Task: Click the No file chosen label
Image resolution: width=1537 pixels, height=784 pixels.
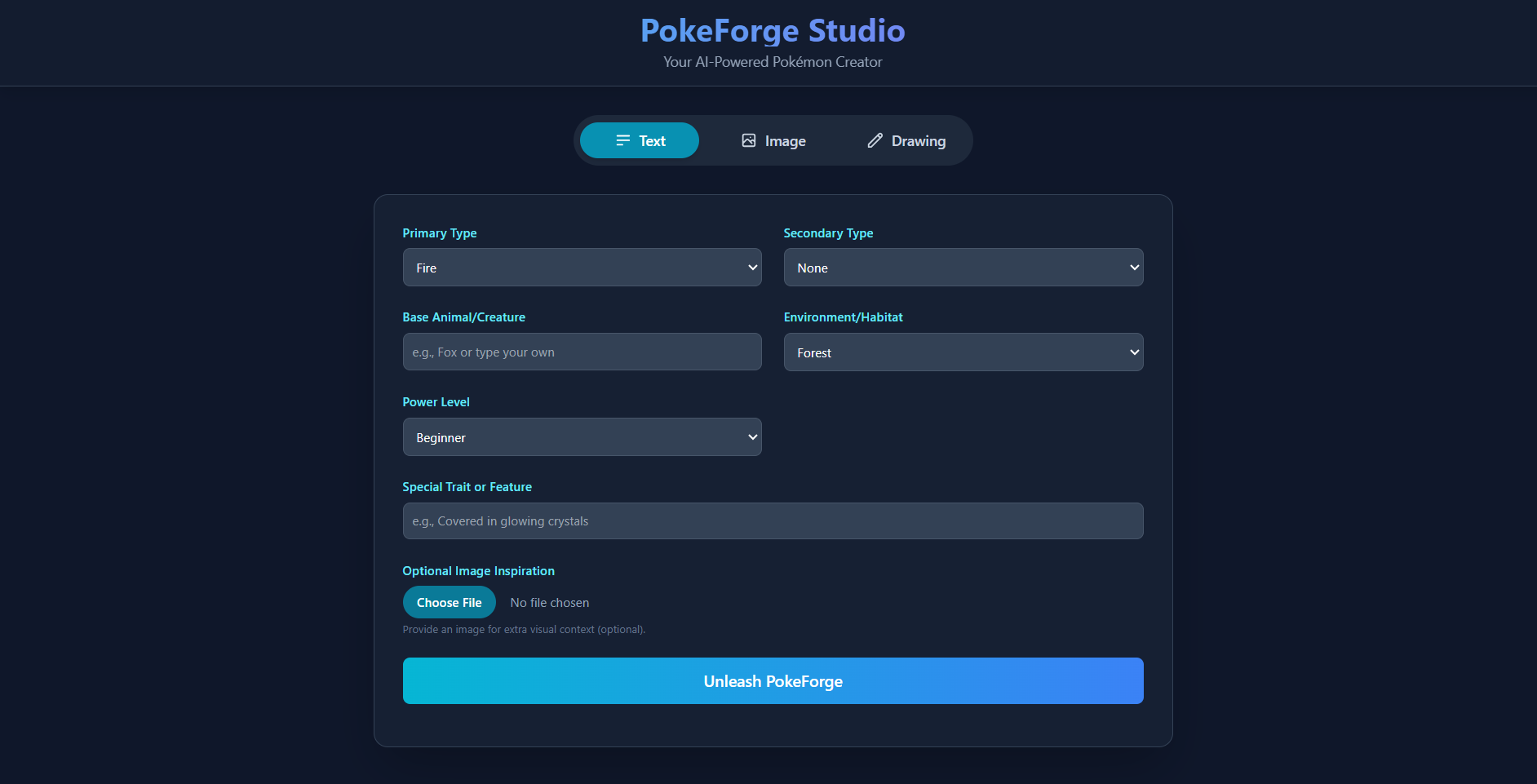Action: [x=550, y=603]
